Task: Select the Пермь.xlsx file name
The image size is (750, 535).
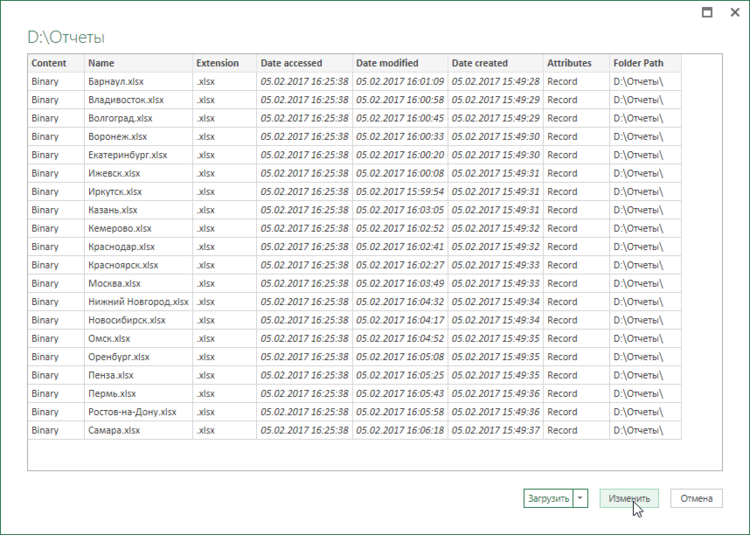Action: click(112, 393)
